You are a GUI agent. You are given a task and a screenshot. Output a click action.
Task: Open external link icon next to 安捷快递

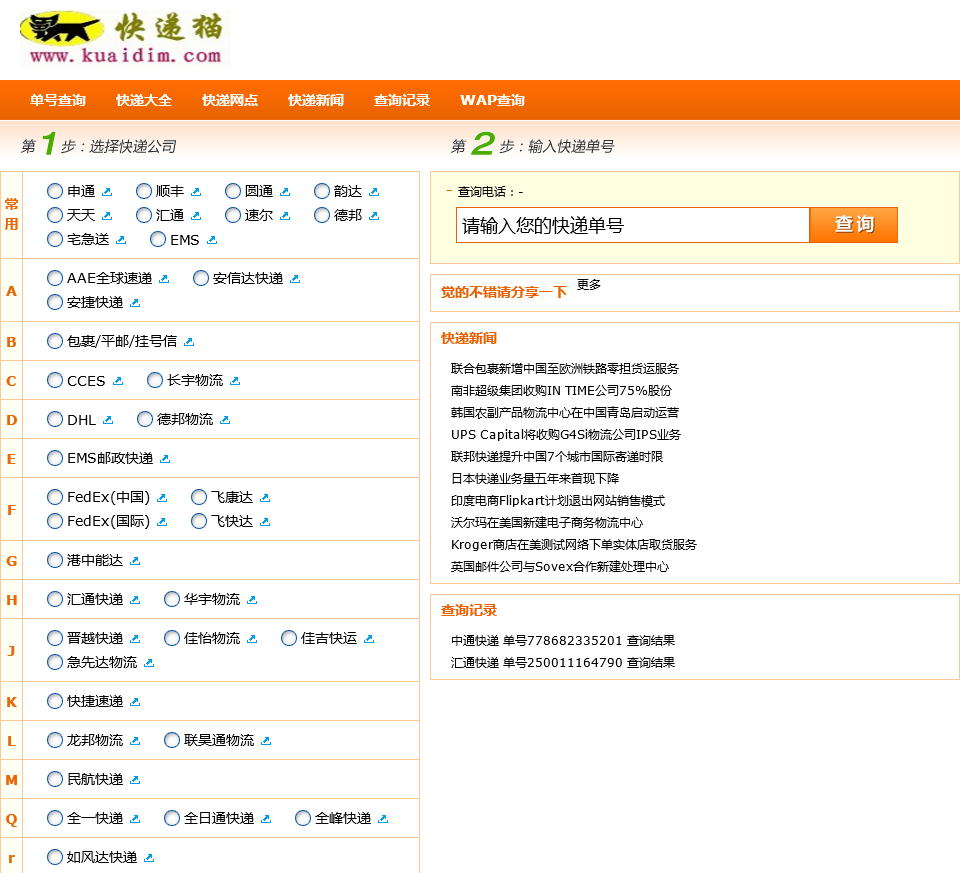tap(135, 303)
